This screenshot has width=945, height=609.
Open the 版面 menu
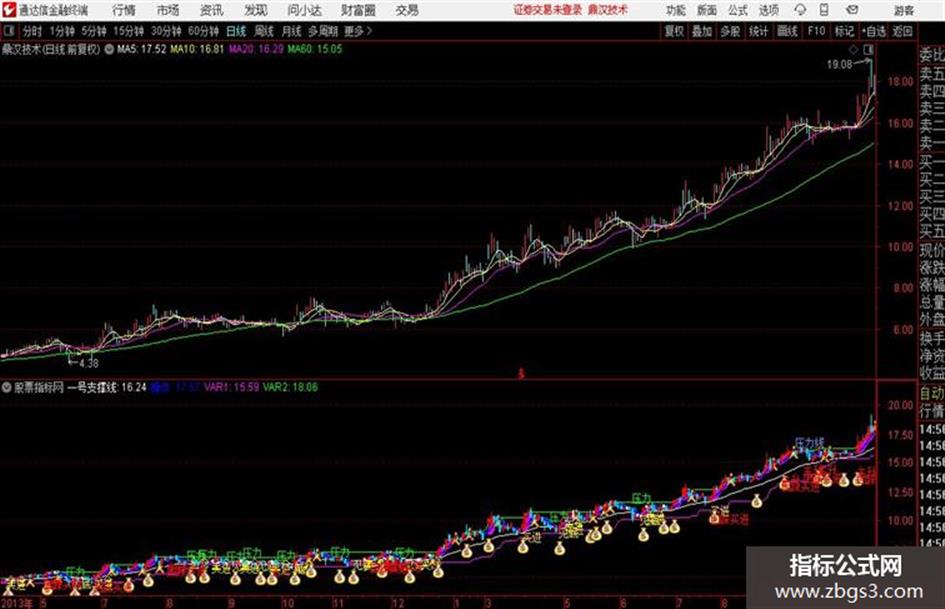(x=707, y=10)
